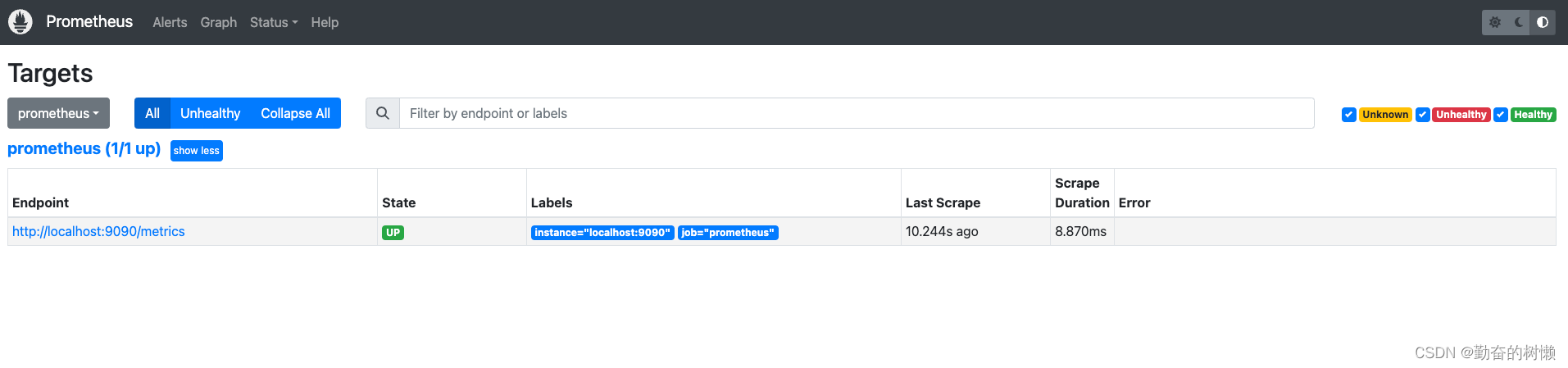
Task: Show only Unhealthy targets
Action: (x=210, y=113)
